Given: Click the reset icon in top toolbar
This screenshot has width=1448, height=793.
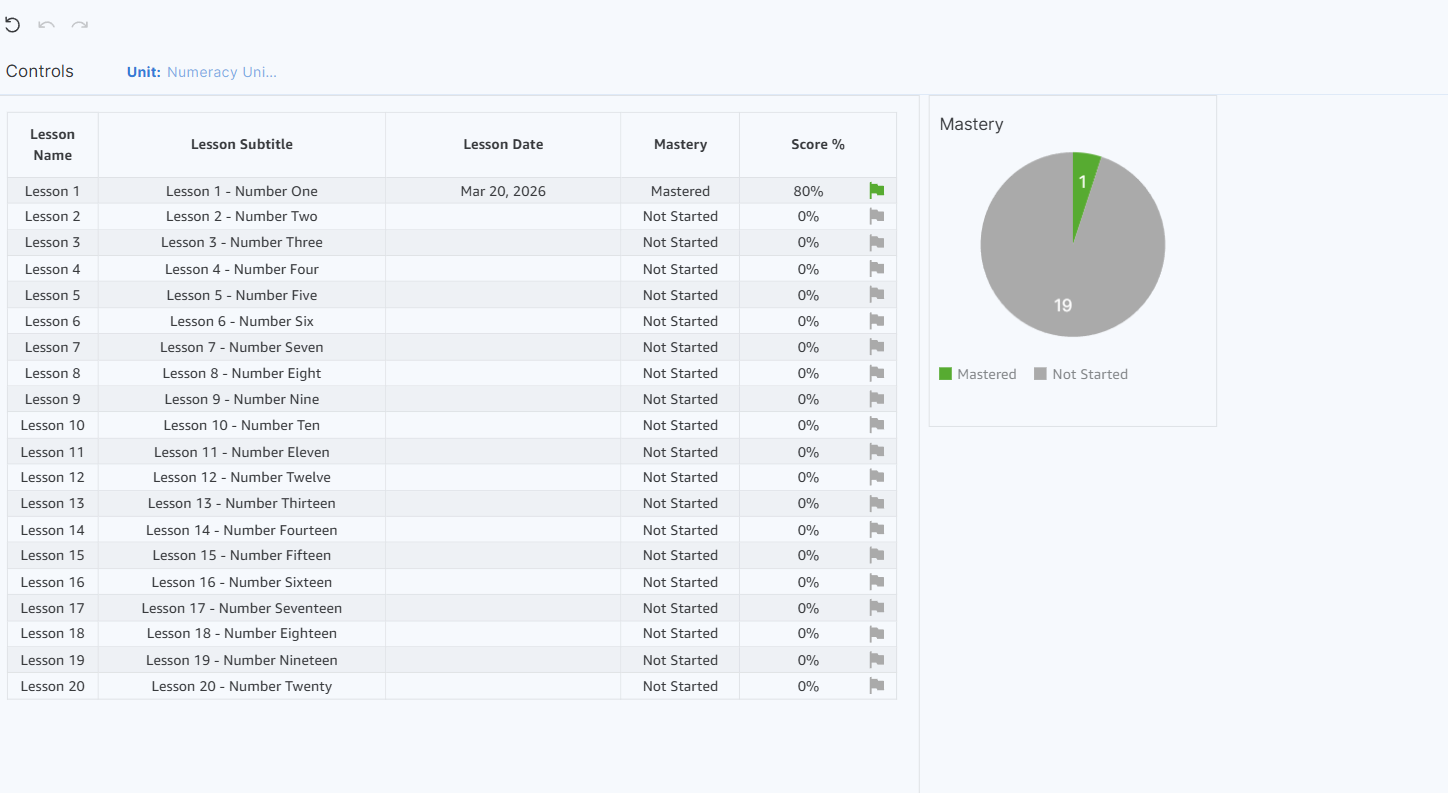Looking at the screenshot, I should pos(12,24).
